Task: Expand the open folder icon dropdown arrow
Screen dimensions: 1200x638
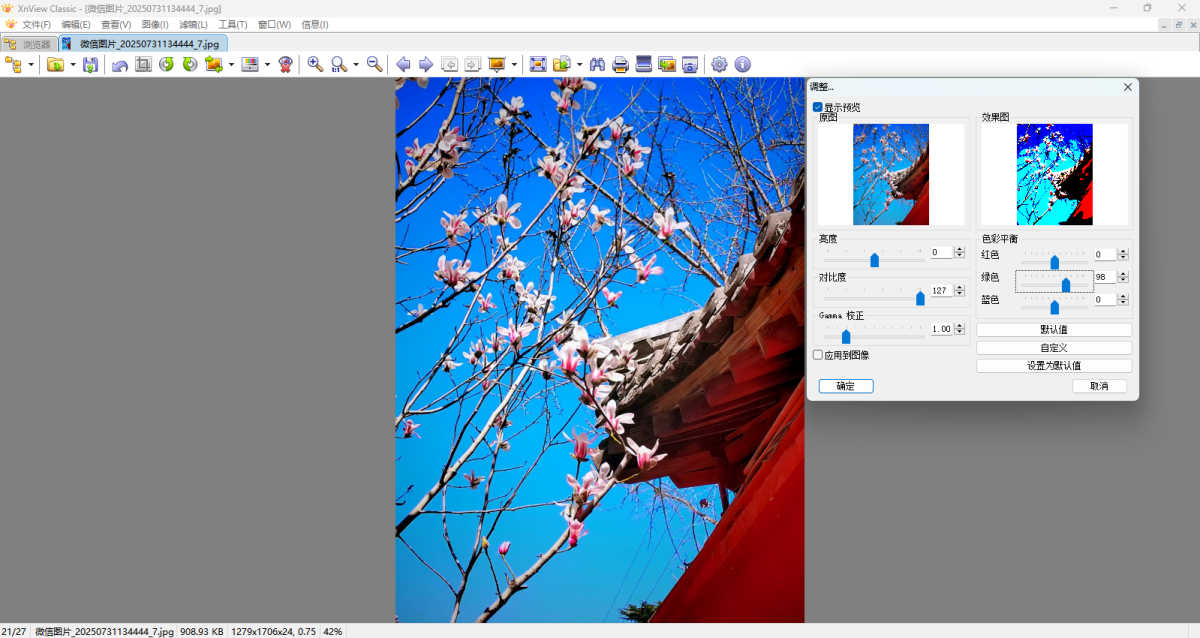Action: [73, 65]
